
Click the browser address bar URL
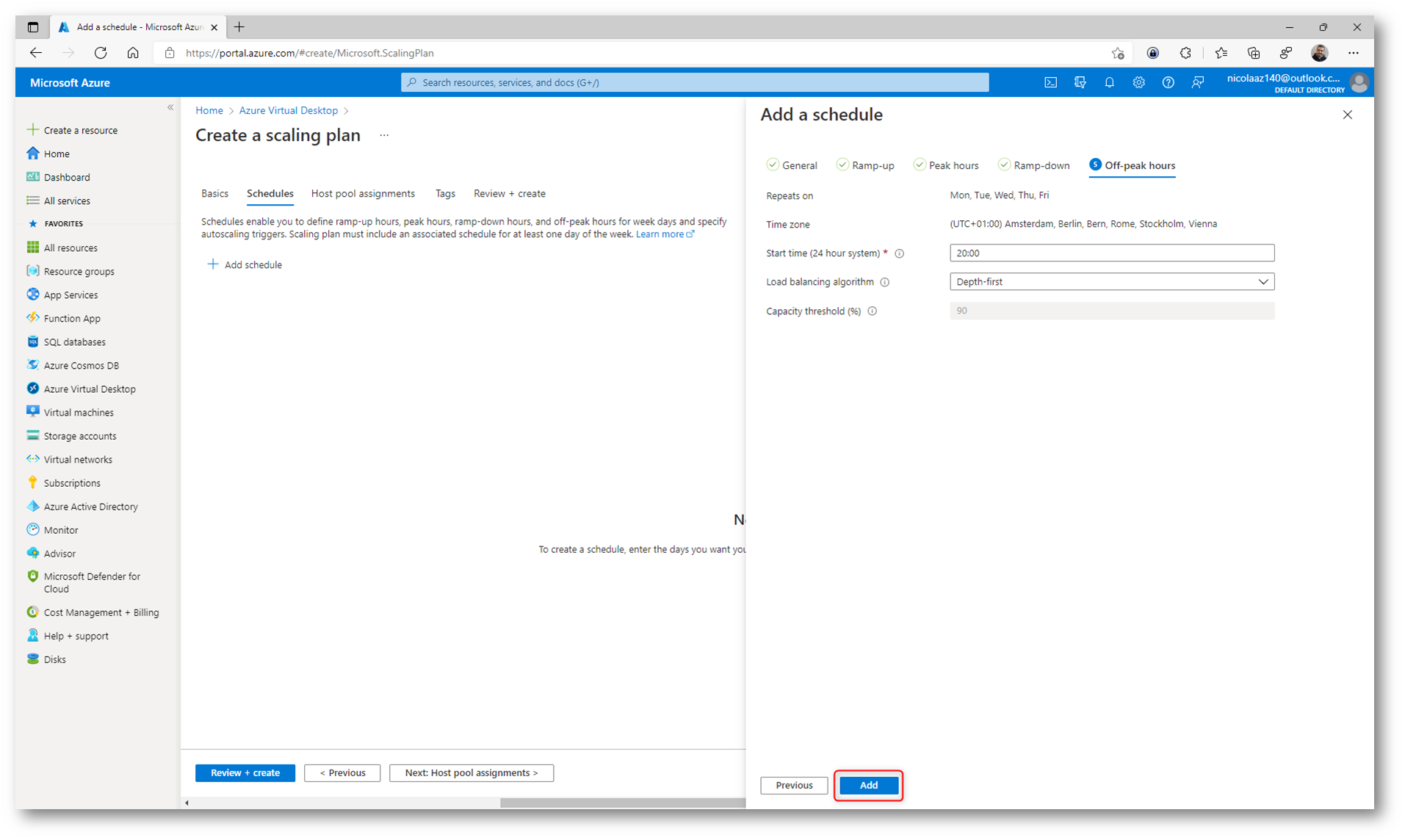310,53
